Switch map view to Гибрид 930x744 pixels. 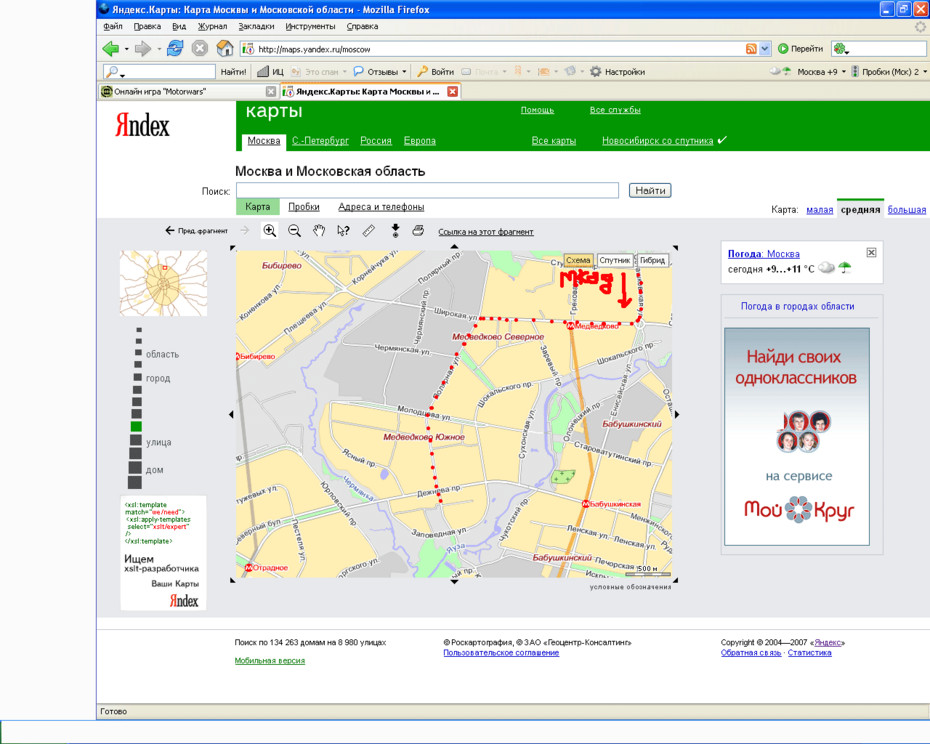pyautogui.click(x=652, y=260)
